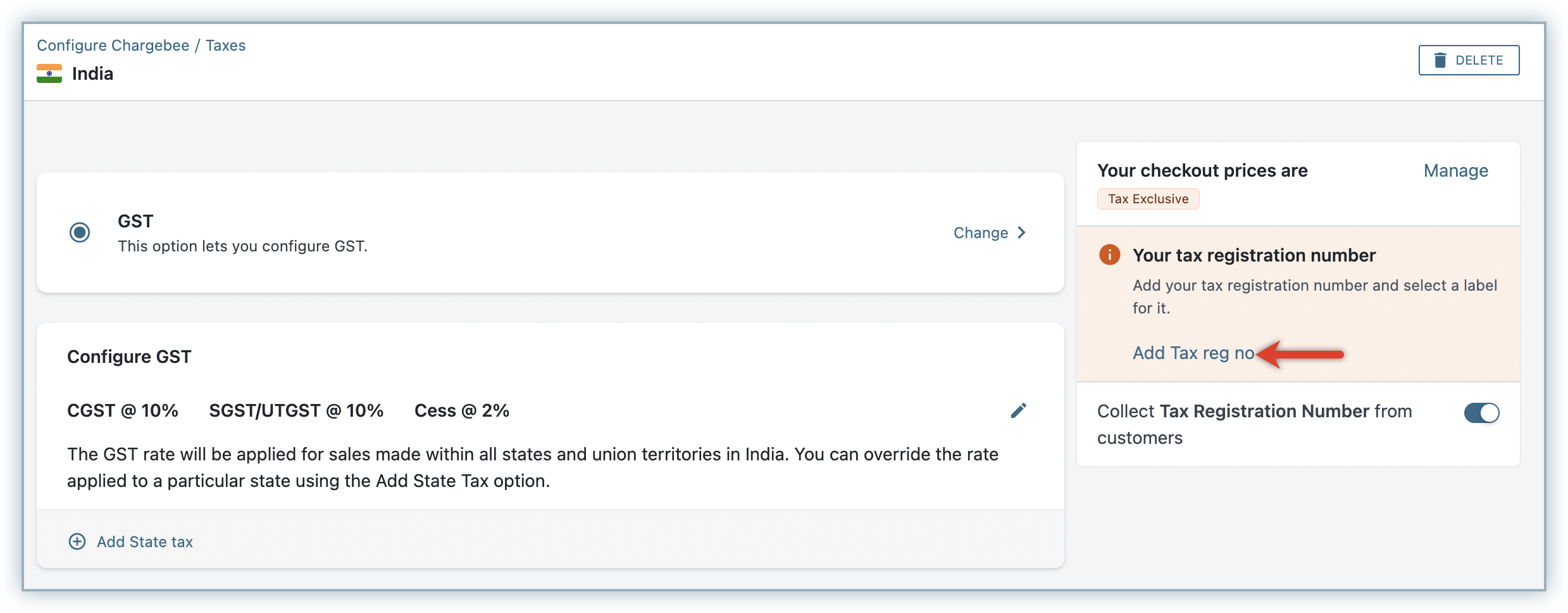Viewport: 1568px width, 613px height.
Task: Click the Tax Exclusive badge
Action: click(x=1148, y=199)
